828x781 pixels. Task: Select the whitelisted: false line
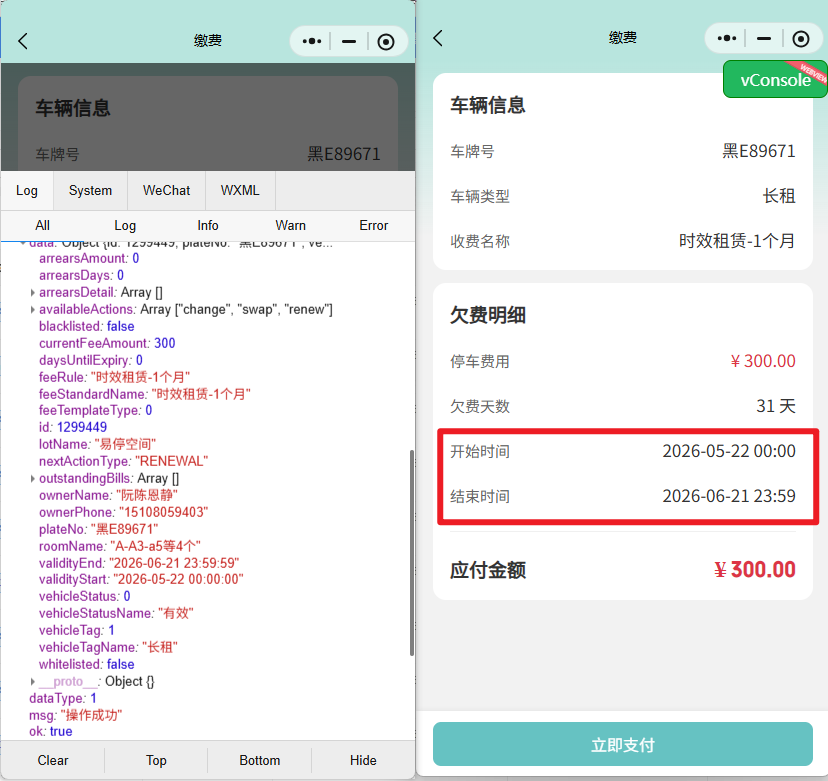tap(87, 664)
